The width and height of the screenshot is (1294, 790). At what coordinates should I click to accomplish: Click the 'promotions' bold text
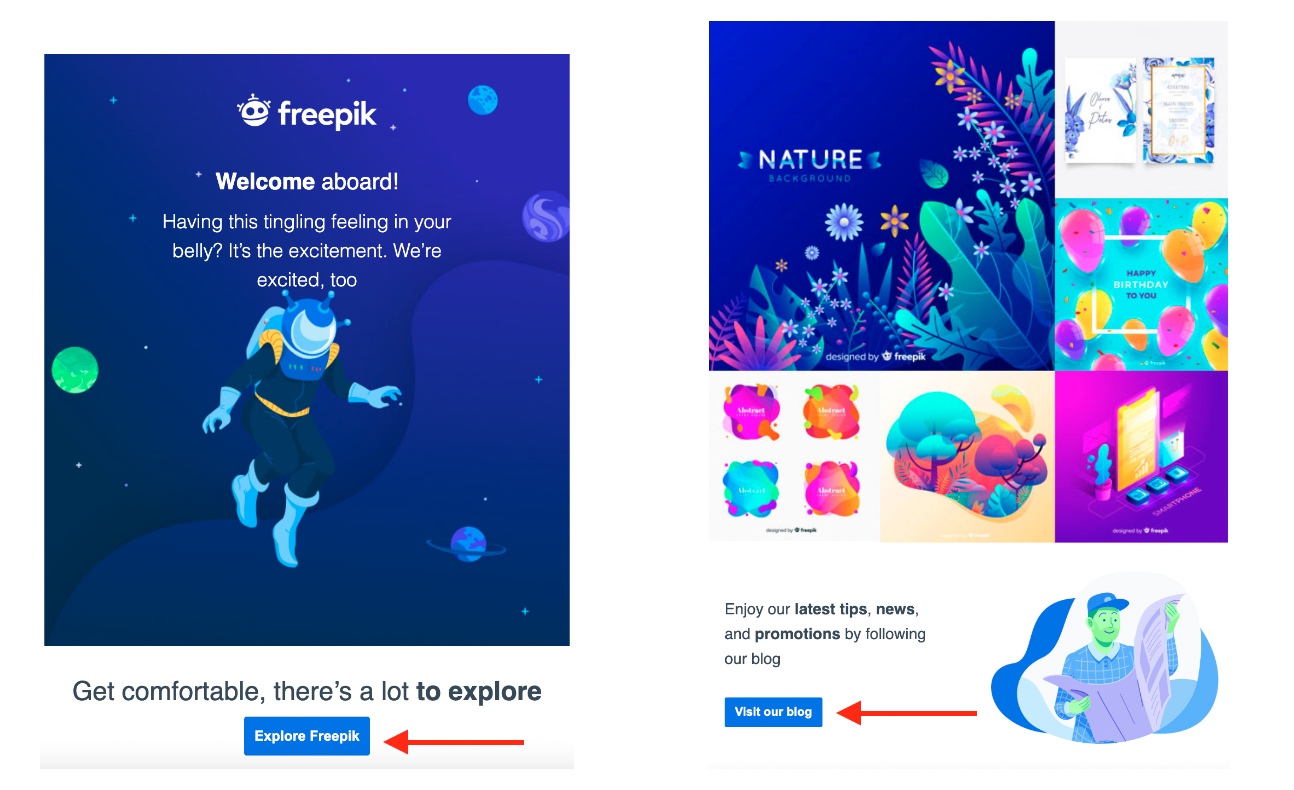click(x=797, y=634)
